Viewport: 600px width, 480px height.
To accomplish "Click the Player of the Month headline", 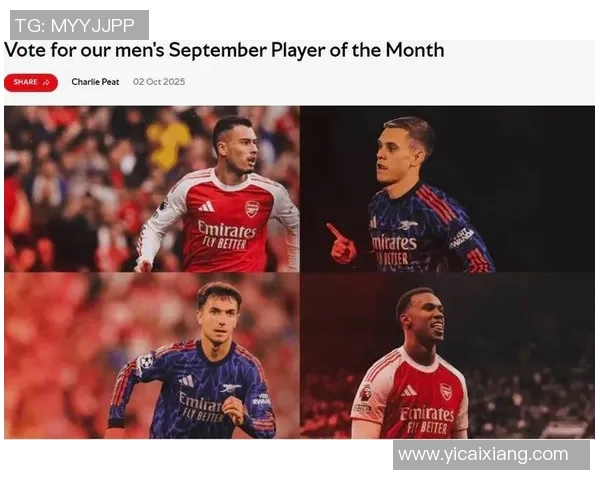I will pyautogui.click(x=224, y=50).
